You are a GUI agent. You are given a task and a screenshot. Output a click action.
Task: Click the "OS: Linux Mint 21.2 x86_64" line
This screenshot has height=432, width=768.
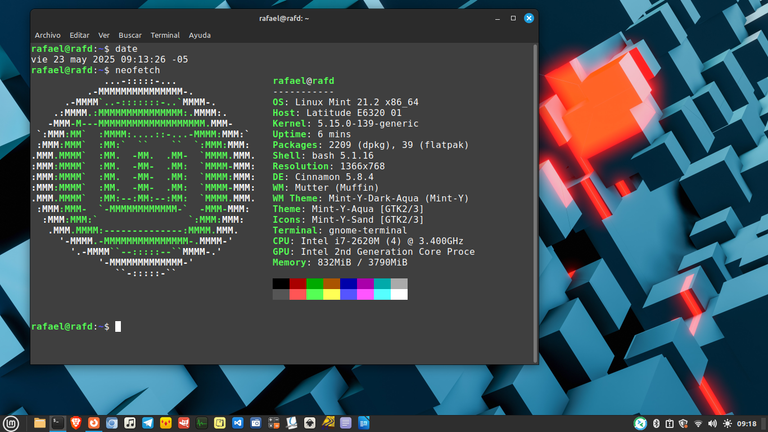[x=346, y=102]
